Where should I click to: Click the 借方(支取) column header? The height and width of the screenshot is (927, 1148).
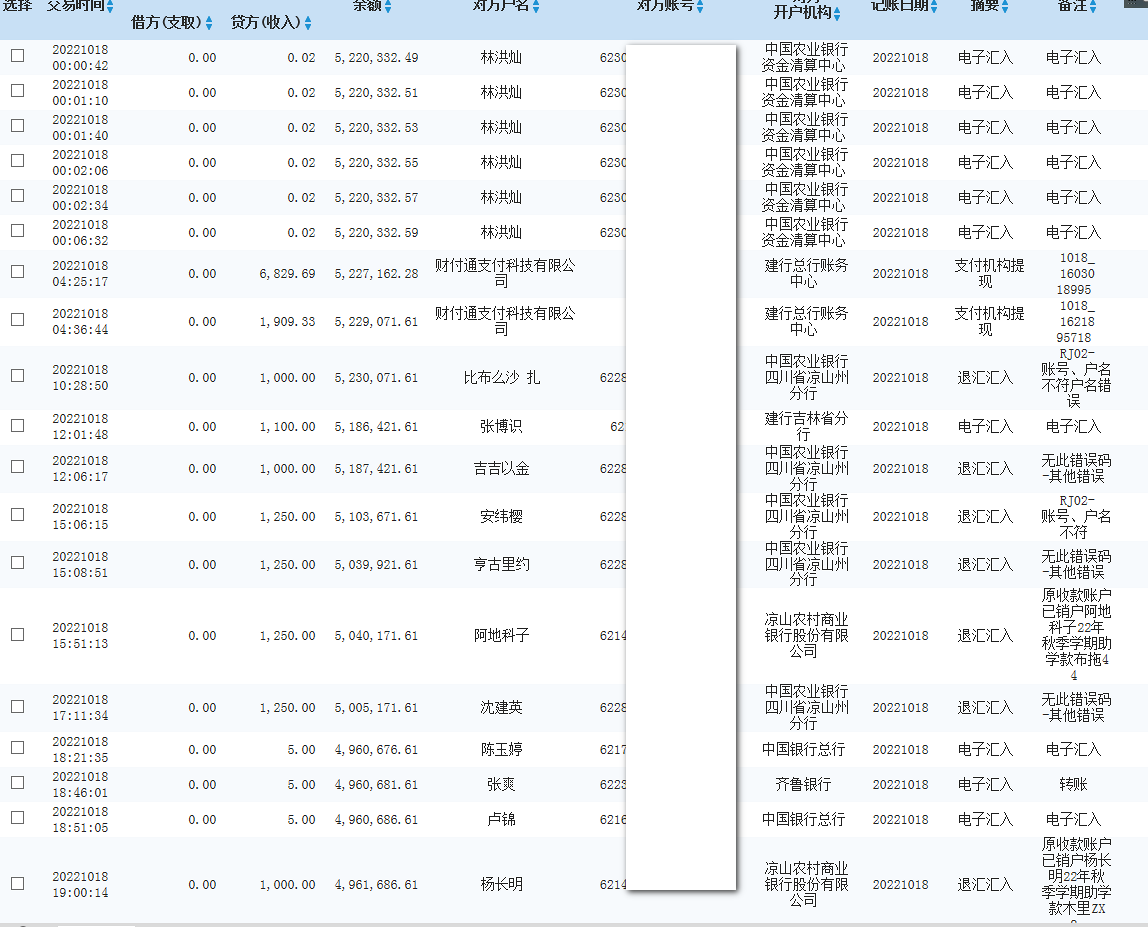point(166,23)
